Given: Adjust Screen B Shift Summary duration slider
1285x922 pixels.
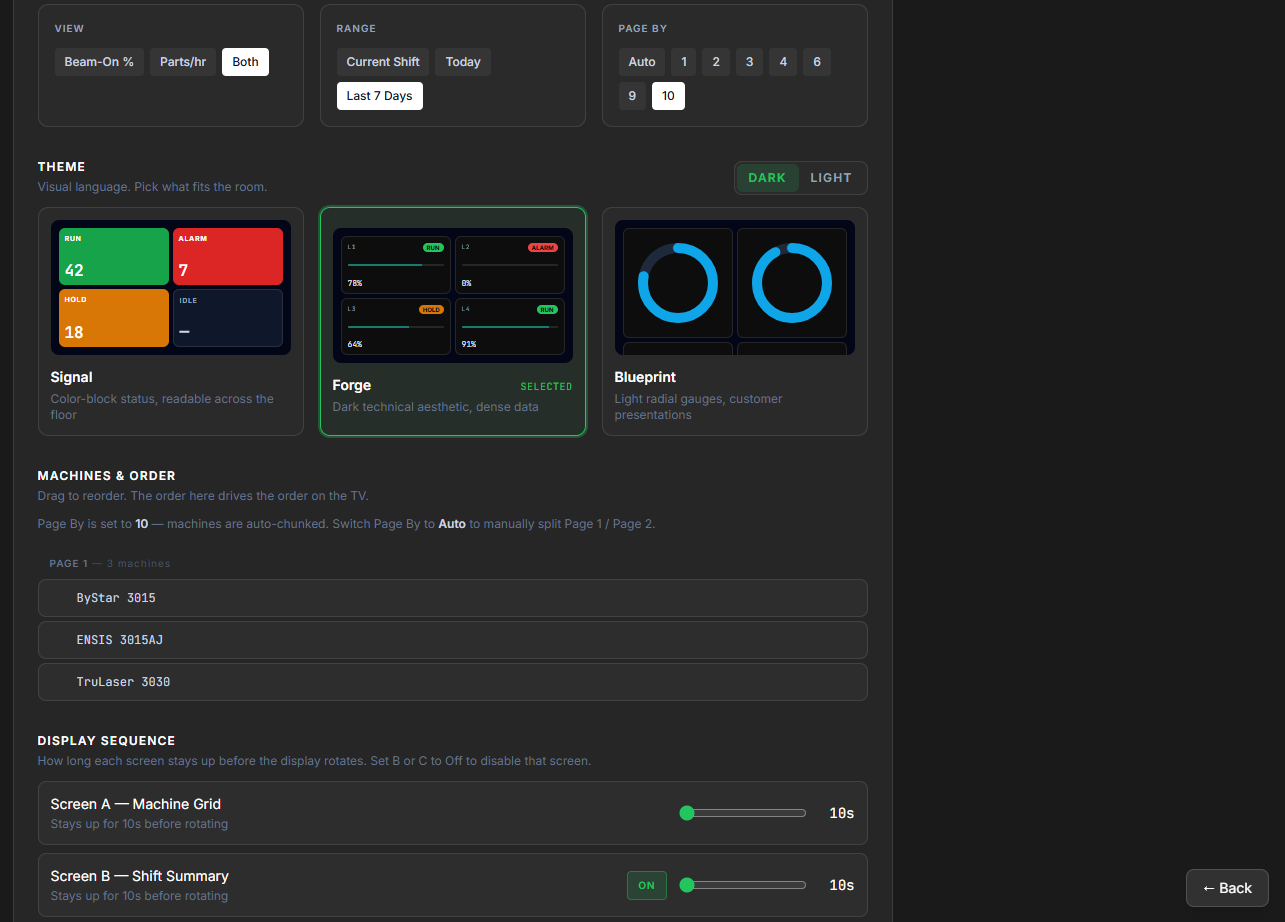Looking at the screenshot, I should (743, 885).
